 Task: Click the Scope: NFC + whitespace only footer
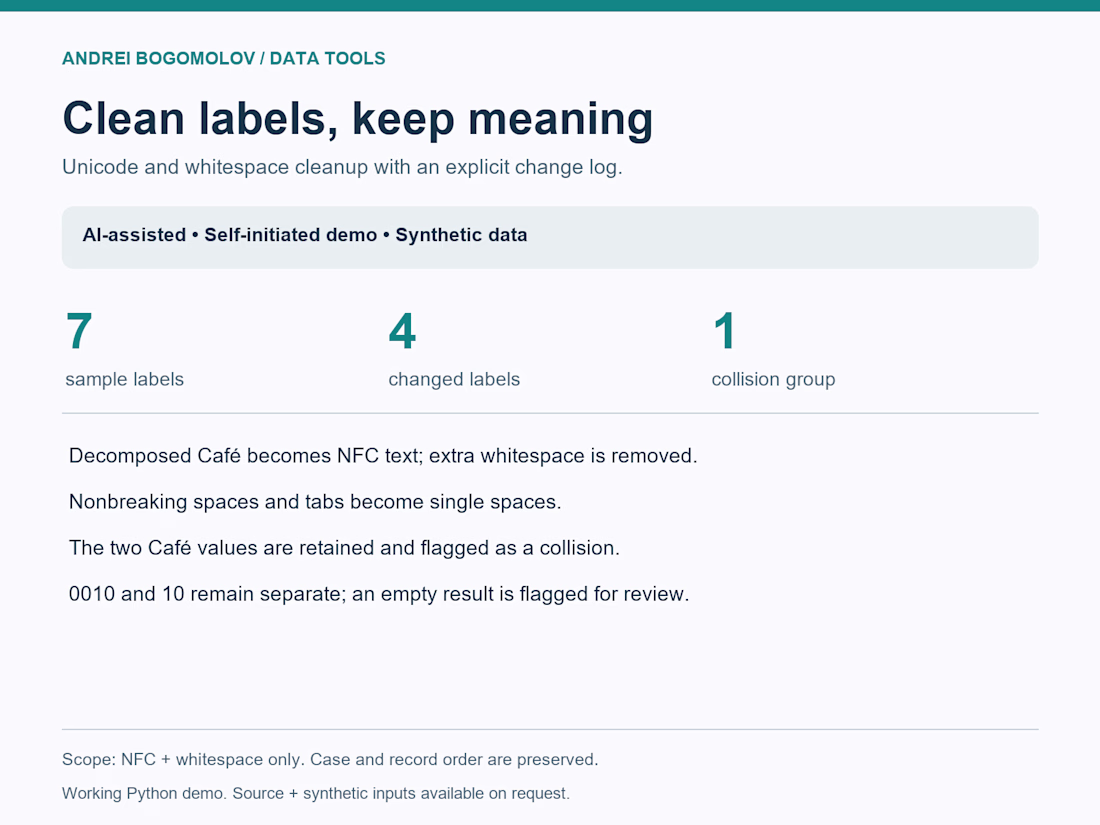tap(330, 760)
